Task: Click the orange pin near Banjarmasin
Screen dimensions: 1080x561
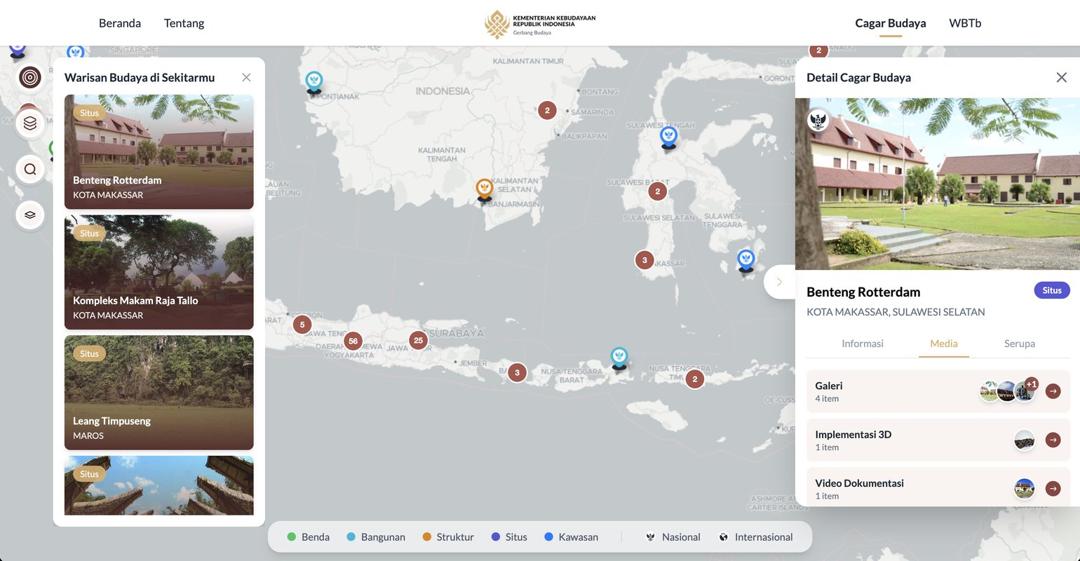Action: [x=484, y=190]
